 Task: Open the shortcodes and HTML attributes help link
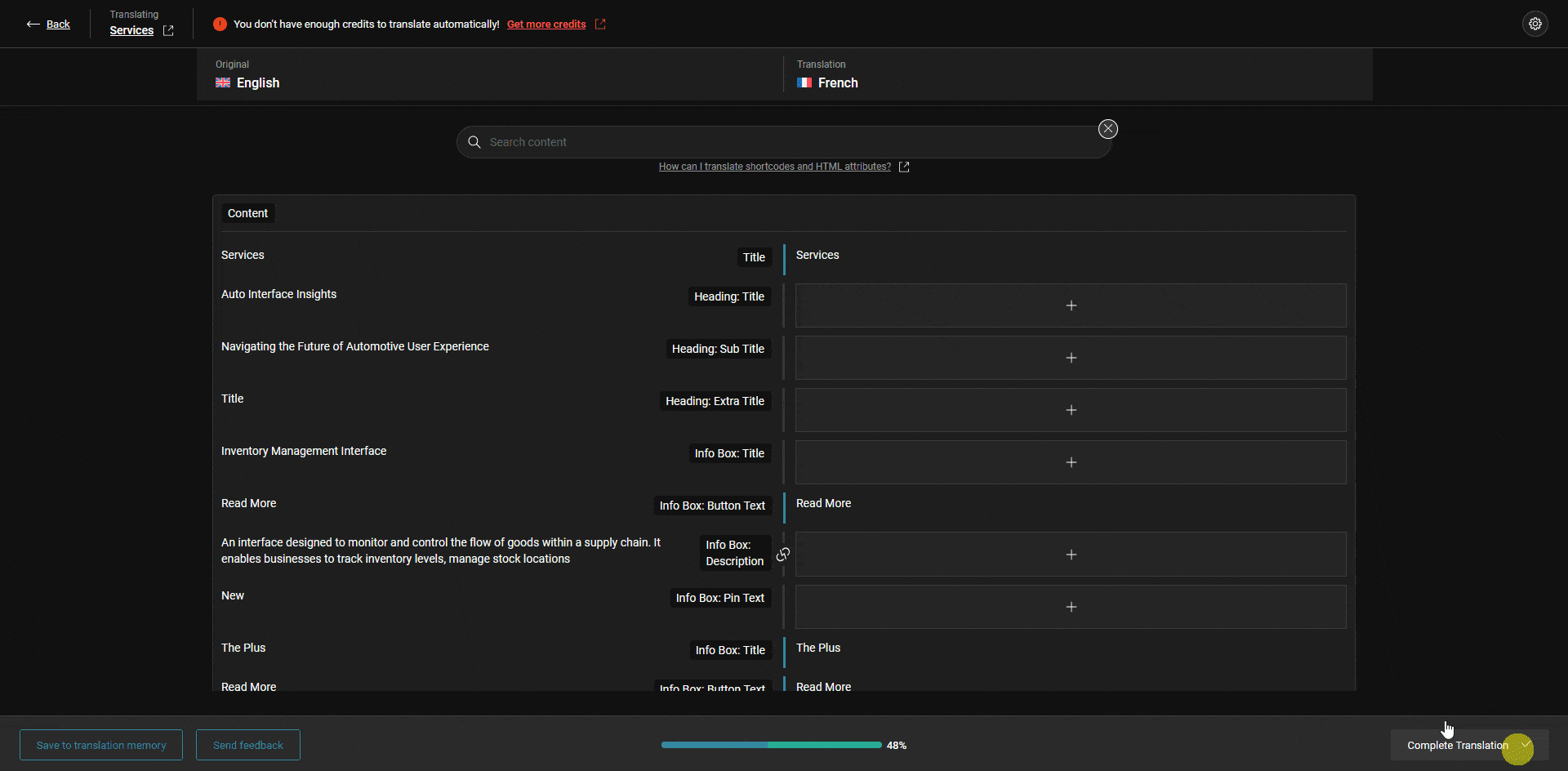(x=775, y=167)
